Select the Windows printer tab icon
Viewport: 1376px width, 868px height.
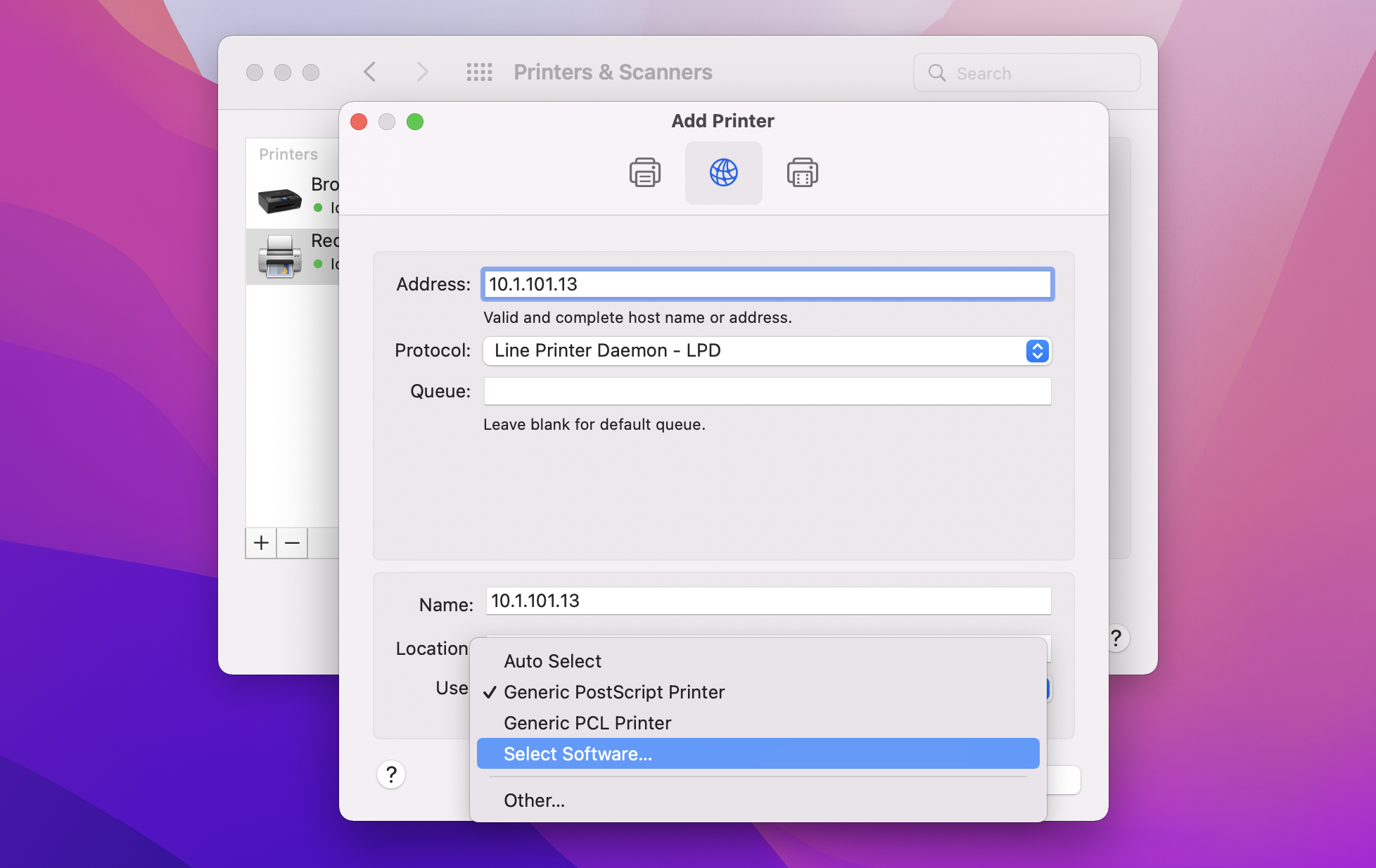point(802,172)
